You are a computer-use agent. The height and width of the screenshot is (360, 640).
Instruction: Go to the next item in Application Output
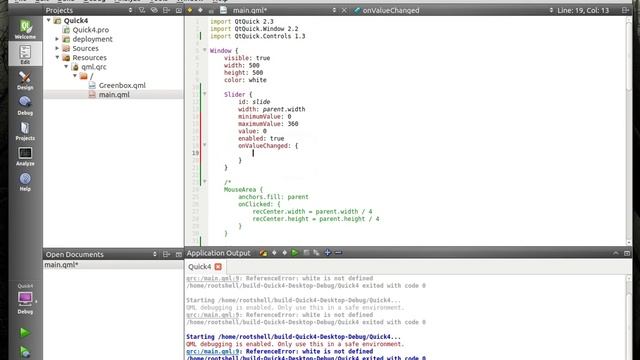click(x=284, y=253)
